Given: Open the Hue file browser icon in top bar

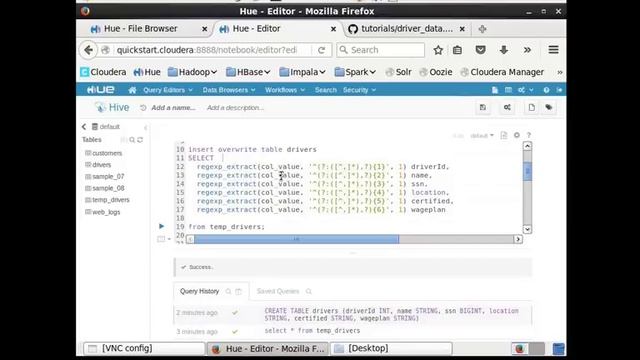Looking at the screenshot, I should pyautogui.click(x=495, y=90).
